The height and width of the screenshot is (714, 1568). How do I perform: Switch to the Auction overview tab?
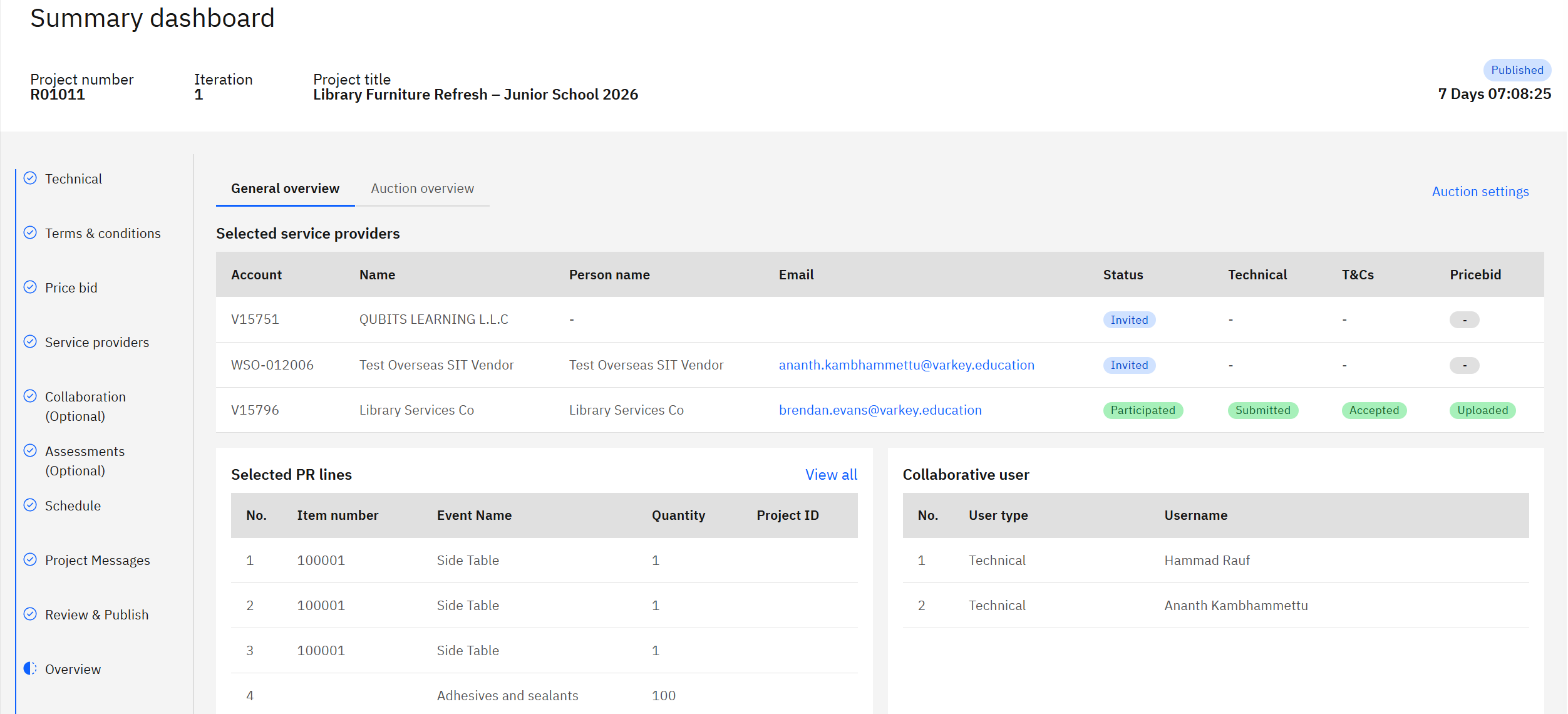coord(423,189)
